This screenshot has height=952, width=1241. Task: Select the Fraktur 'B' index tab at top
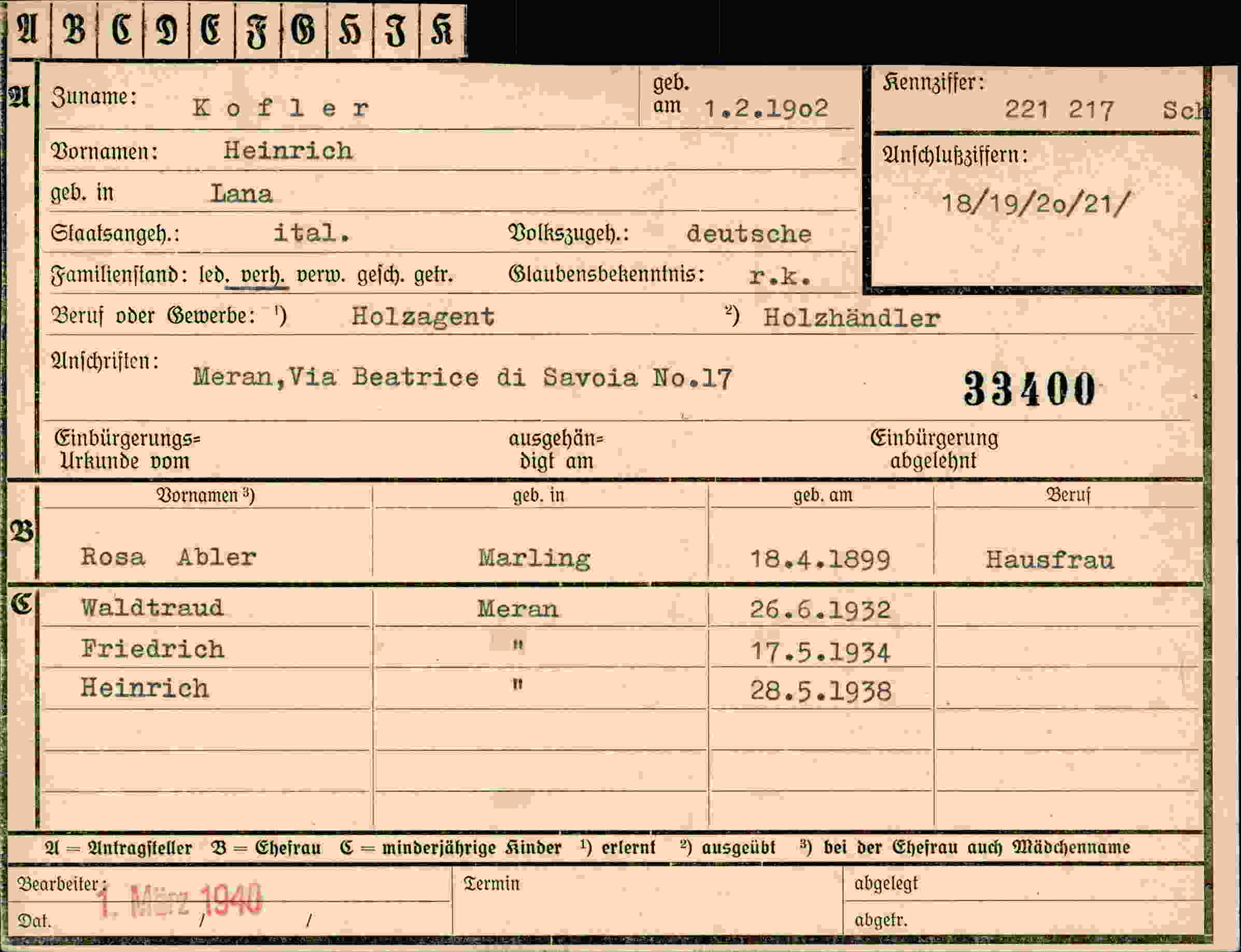pyautogui.click(x=74, y=30)
